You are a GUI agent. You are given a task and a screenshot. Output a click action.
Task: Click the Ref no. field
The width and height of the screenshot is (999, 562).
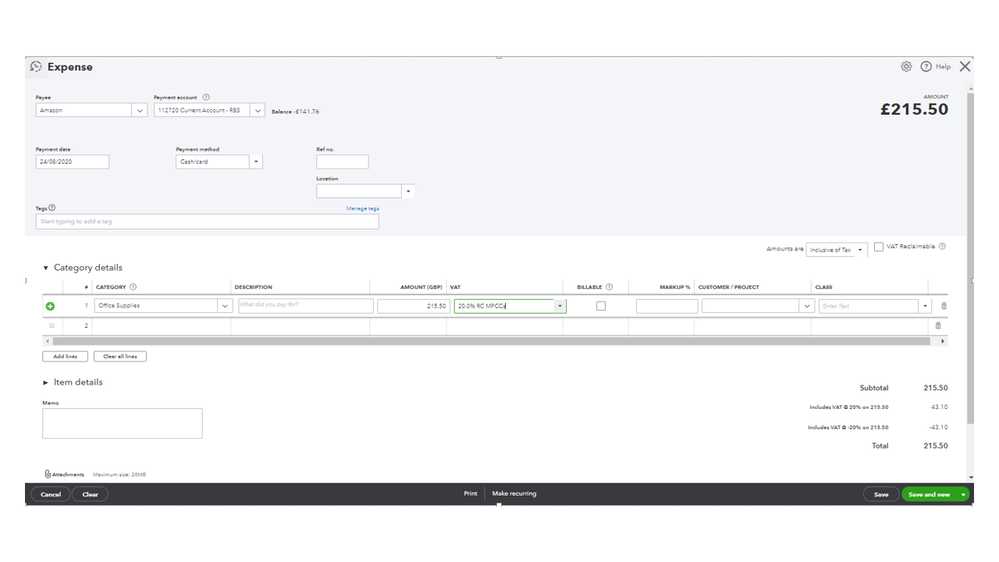pos(342,162)
